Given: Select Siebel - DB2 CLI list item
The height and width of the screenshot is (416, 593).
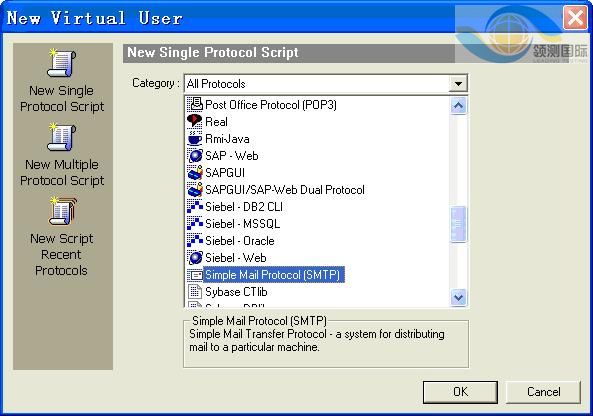Looking at the screenshot, I should [x=244, y=206].
